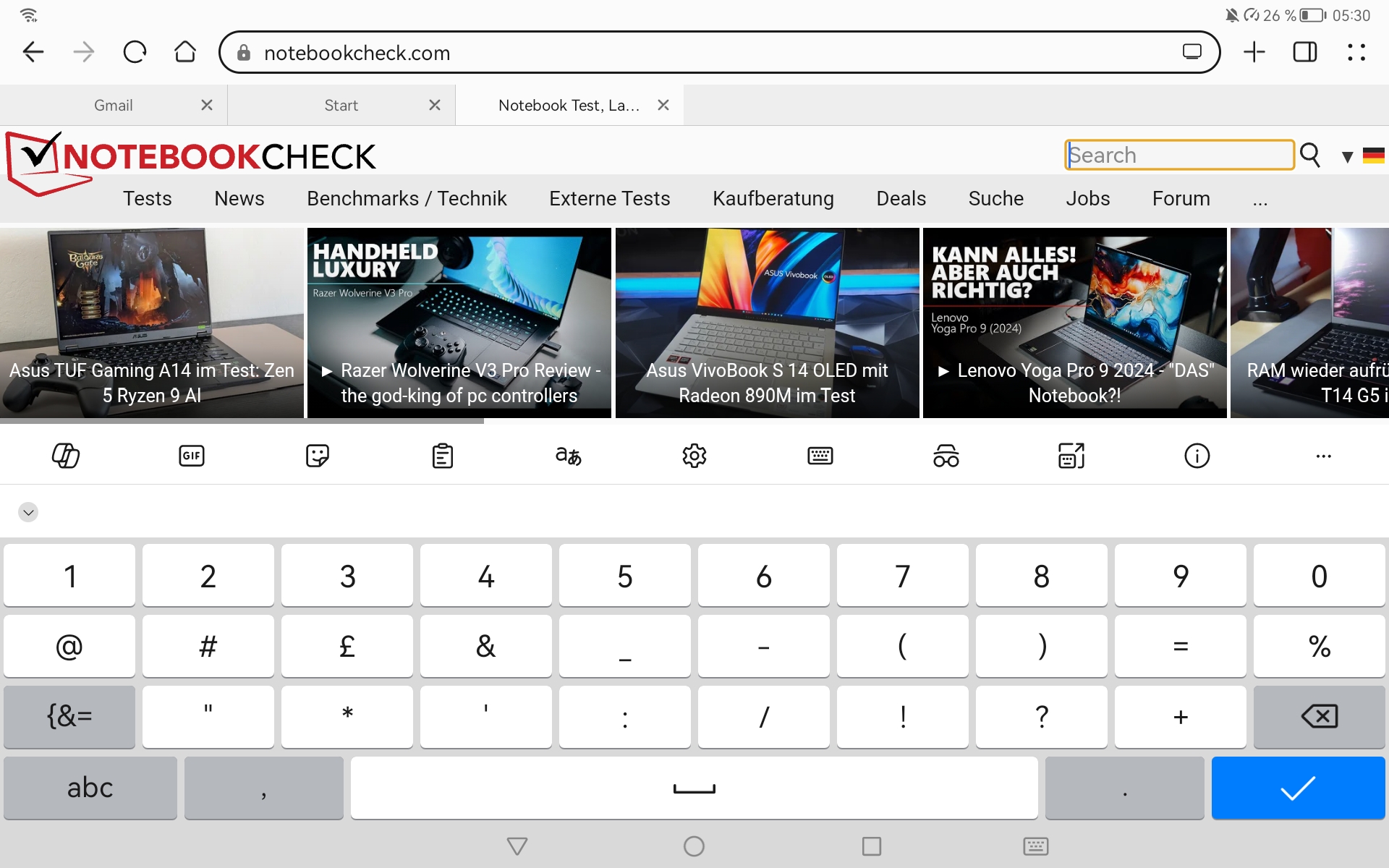
Task: Tap the space bar key
Action: [694, 788]
